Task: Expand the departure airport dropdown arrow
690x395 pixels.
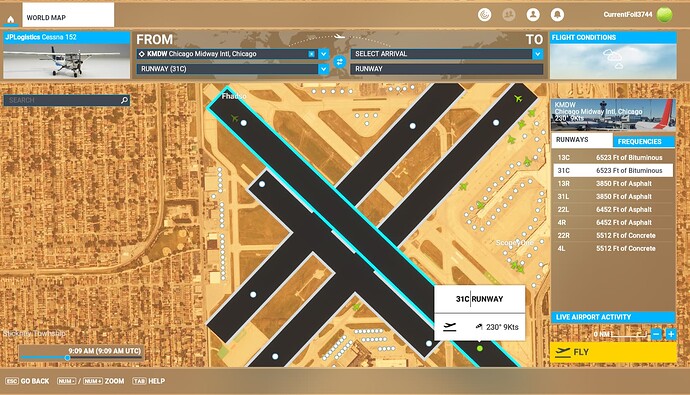Action: tap(323, 54)
